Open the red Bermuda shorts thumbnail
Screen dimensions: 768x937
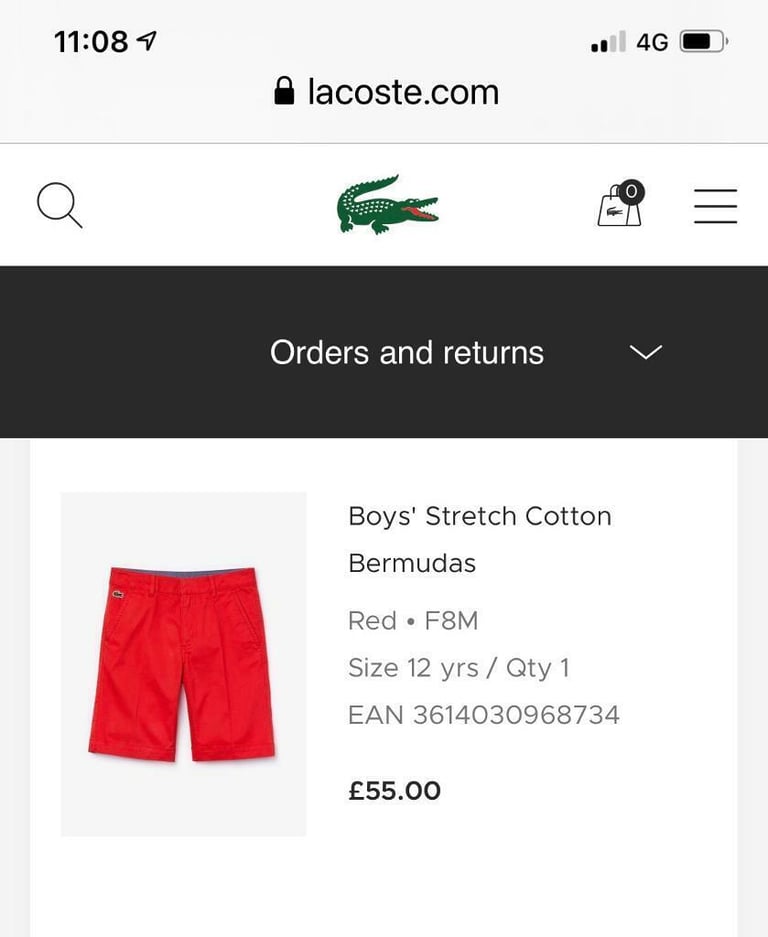(x=183, y=664)
